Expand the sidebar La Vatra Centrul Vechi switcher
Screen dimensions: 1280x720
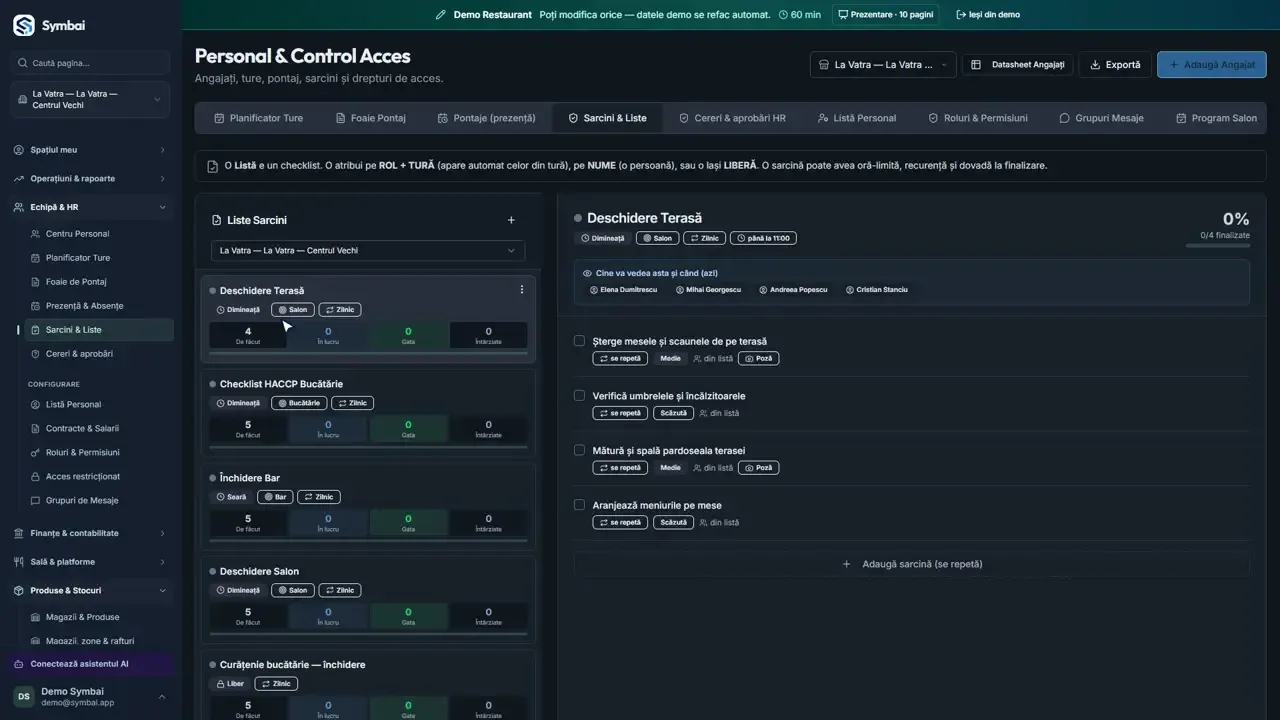(91, 99)
